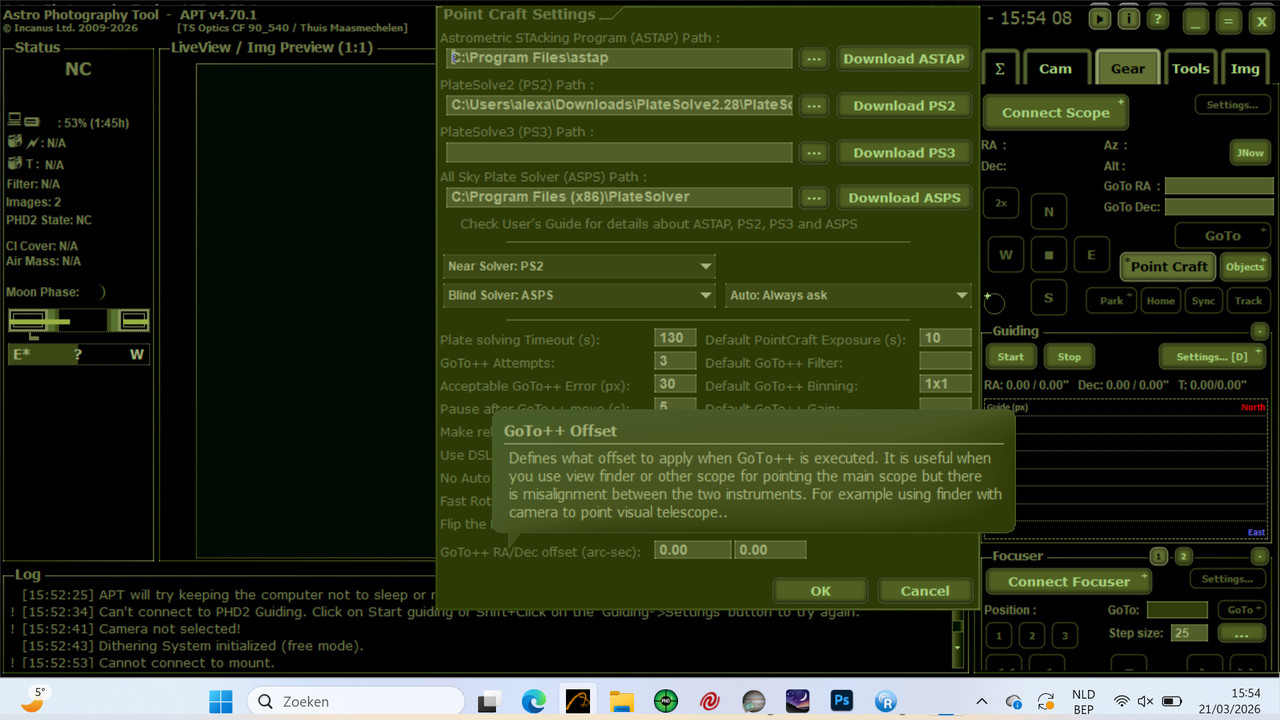The height and width of the screenshot is (720, 1280).
Task: Select focuser 2 in the Focuser header
Action: 1184,557
